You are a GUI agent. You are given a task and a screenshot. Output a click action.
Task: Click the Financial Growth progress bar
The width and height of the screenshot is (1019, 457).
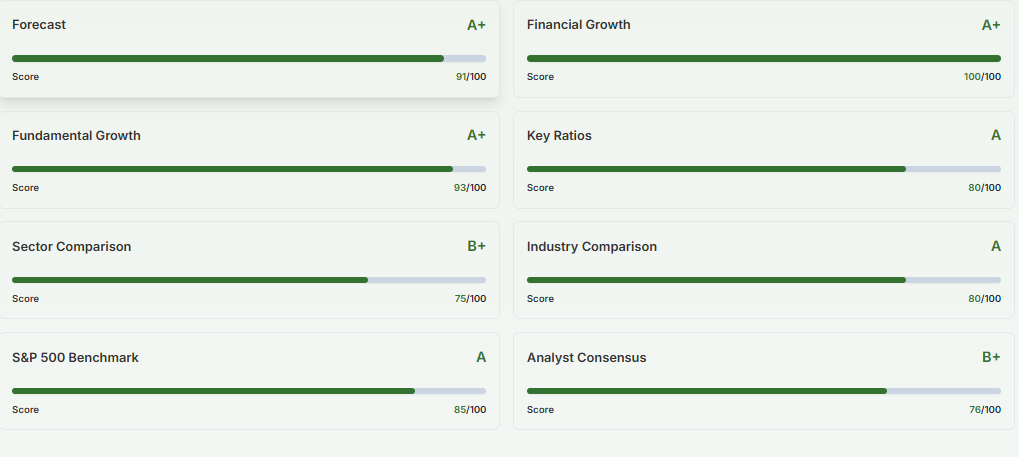coord(763,59)
